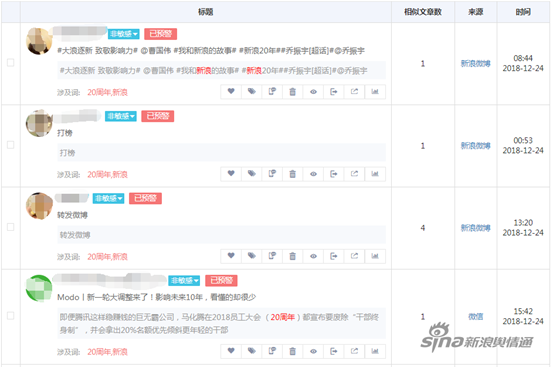Click the share icon in the Modo row
The width and height of the screenshot is (553, 367).
tap(354, 351)
